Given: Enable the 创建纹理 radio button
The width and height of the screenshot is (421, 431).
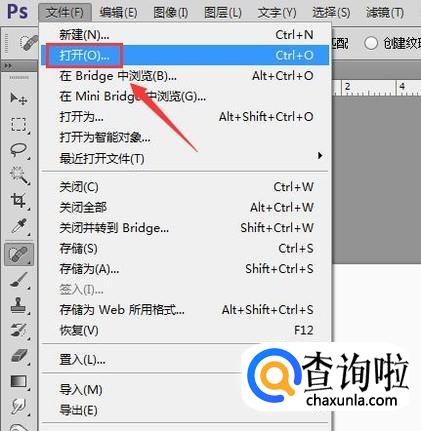Looking at the screenshot, I should [371, 43].
